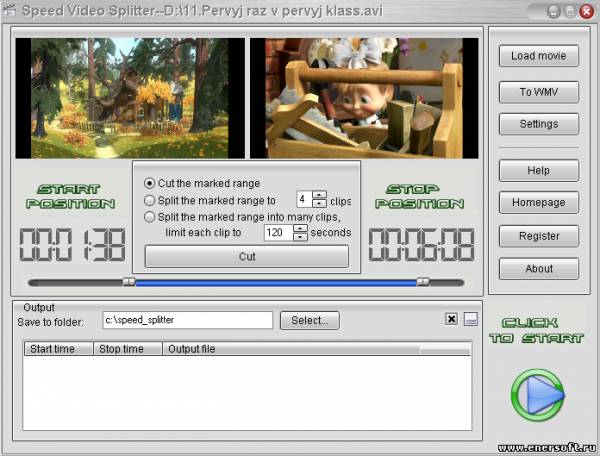
Task: Open Help
Action: 538,170
